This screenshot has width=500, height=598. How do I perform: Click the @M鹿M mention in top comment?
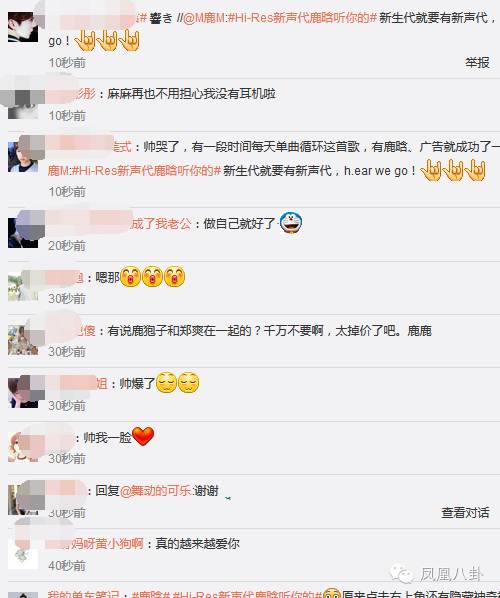(x=204, y=18)
